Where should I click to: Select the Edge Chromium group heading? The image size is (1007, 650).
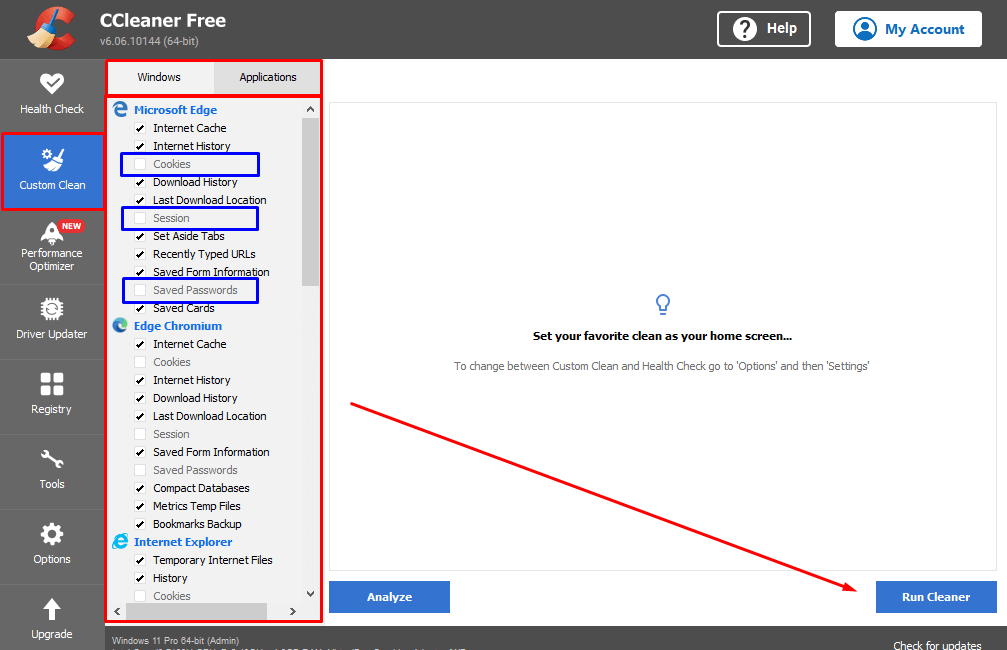[x=178, y=326]
